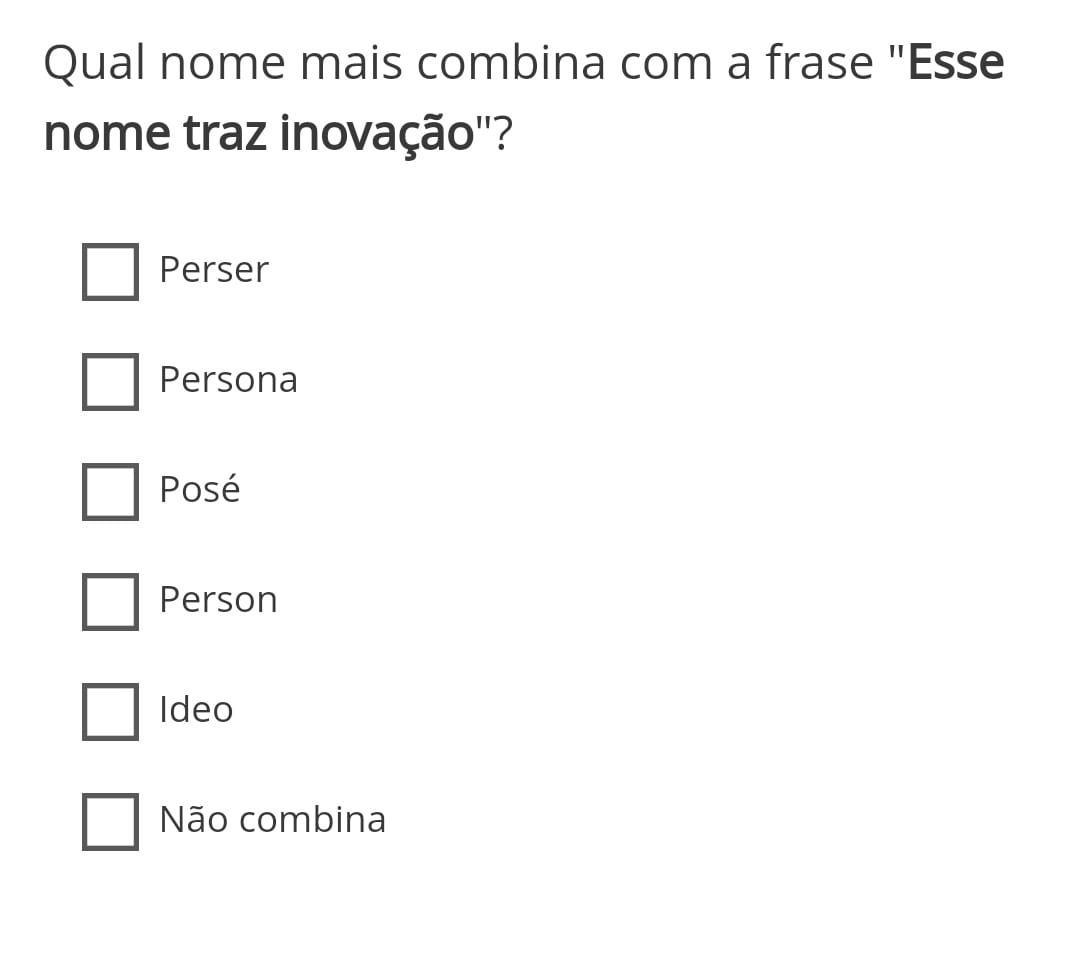Image resolution: width=1080 pixels, height=954 pixels.
Task: Choose the Posé label text
Action: [x=200, y=489]
